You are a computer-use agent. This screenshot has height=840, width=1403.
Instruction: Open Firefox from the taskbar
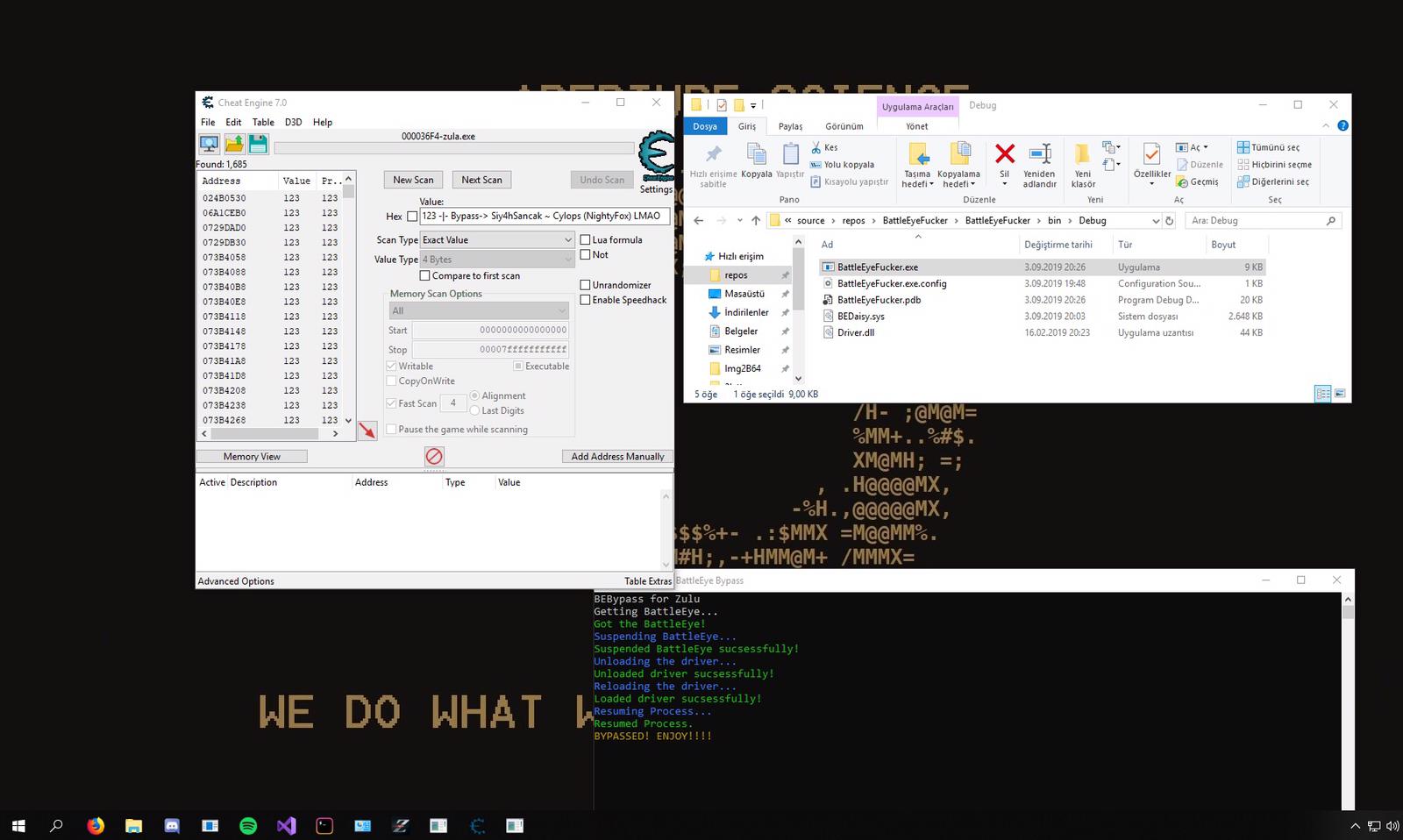(96, 825)
